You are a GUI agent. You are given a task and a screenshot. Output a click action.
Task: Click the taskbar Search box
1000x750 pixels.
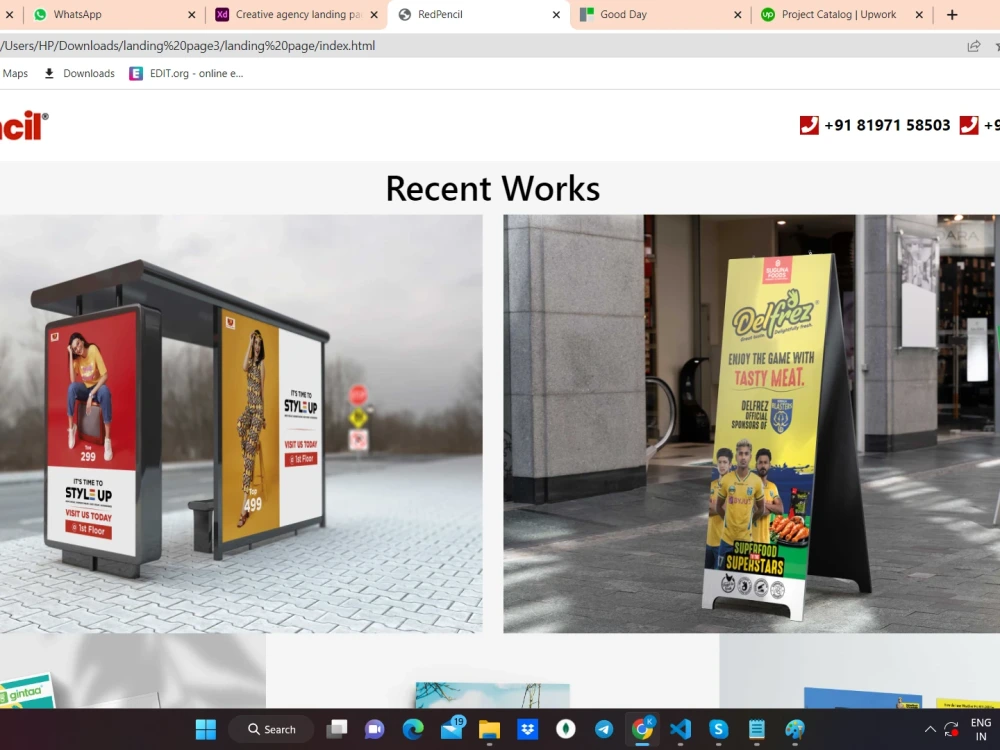click(272, 729)
